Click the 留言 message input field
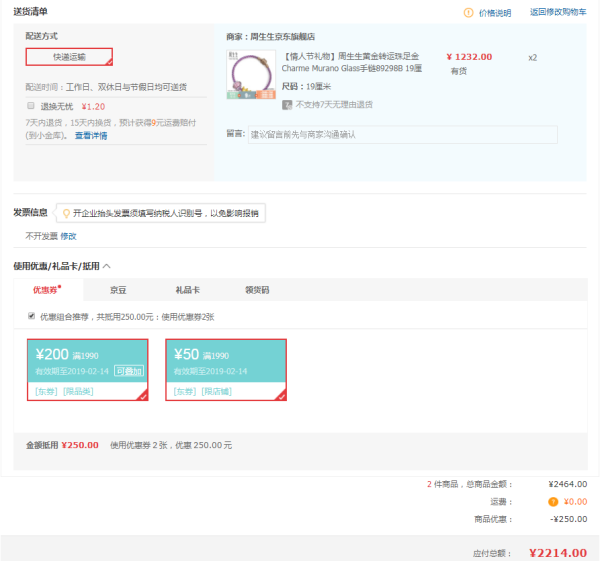The height and width of the screenshot is (561, 600). click(x=403, y=135)
